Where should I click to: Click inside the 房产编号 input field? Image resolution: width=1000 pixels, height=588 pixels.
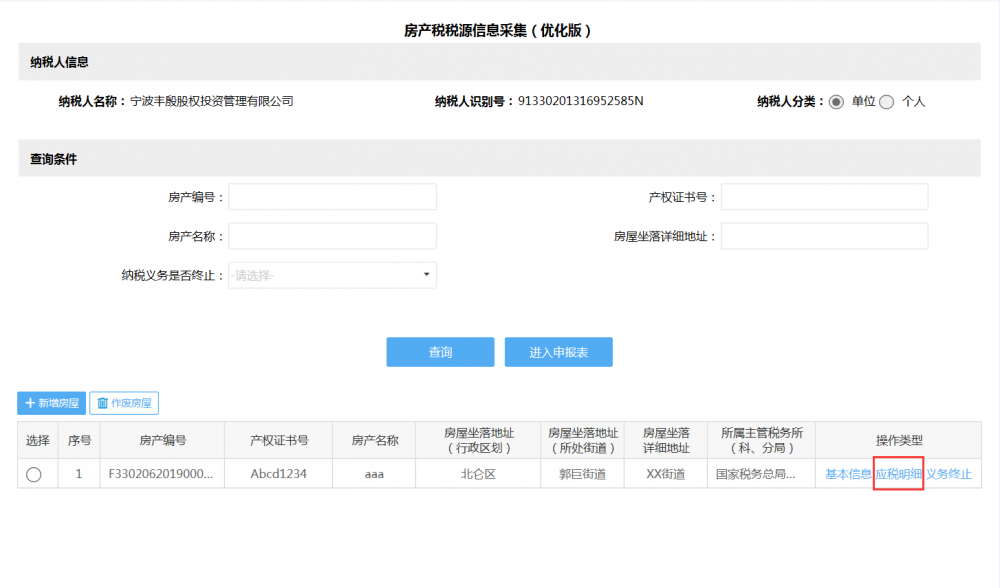pyautogui.click(x=332, y=196)
